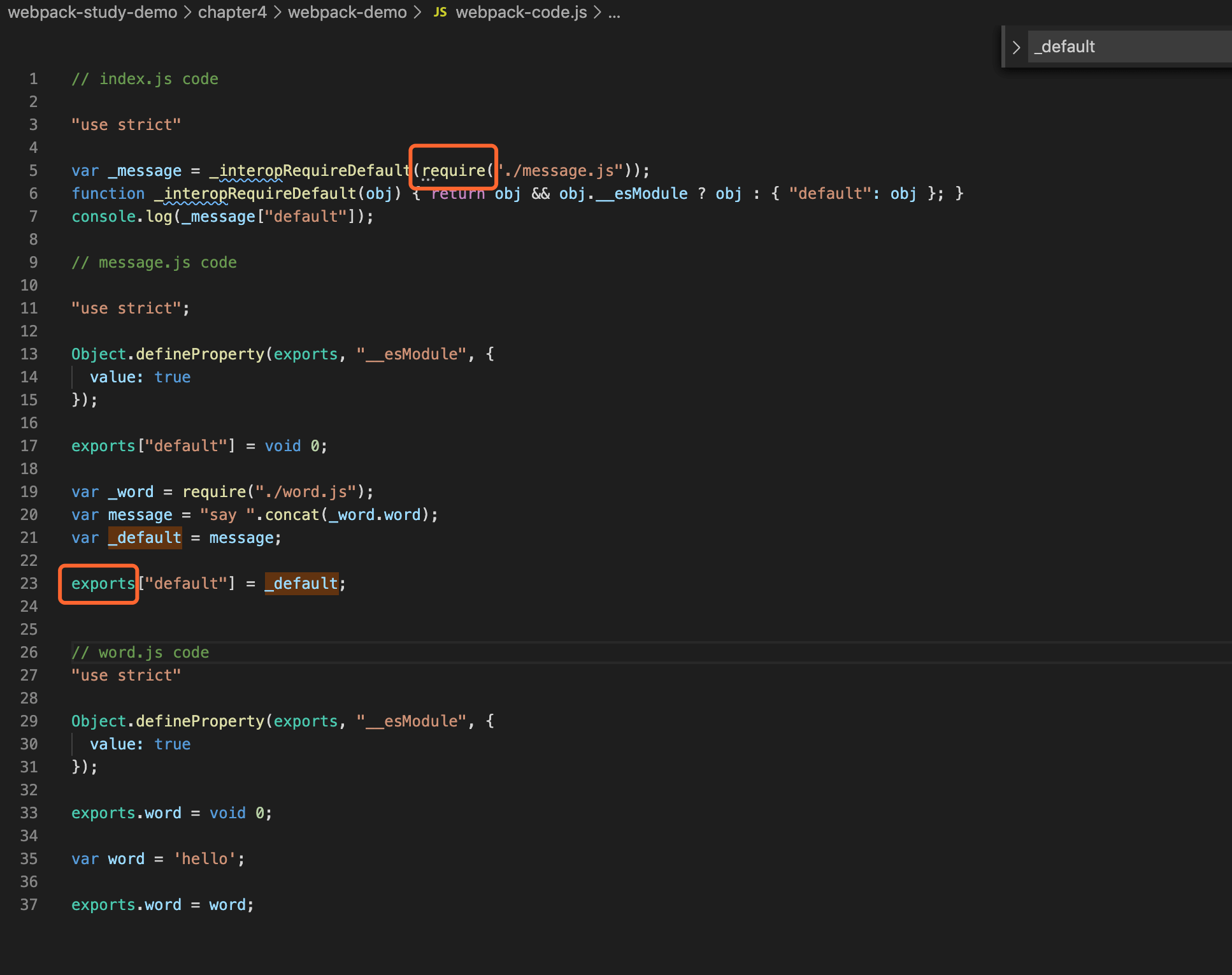Click the boxed exports keyword on line 23
The width and height of the screenshot is (1232, 975).
tap(103, 584)
